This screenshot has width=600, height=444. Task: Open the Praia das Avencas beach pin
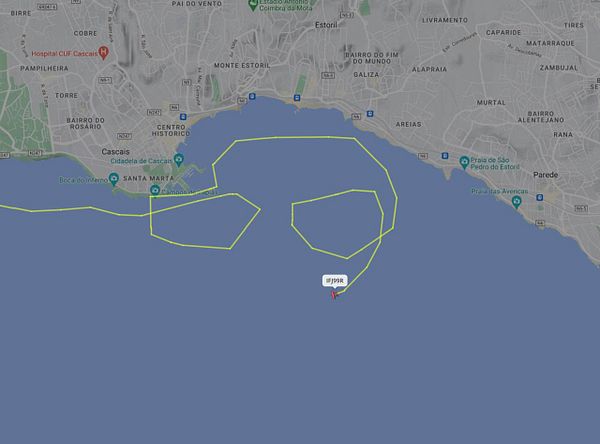pyautogui.click(x=517, y=202)
